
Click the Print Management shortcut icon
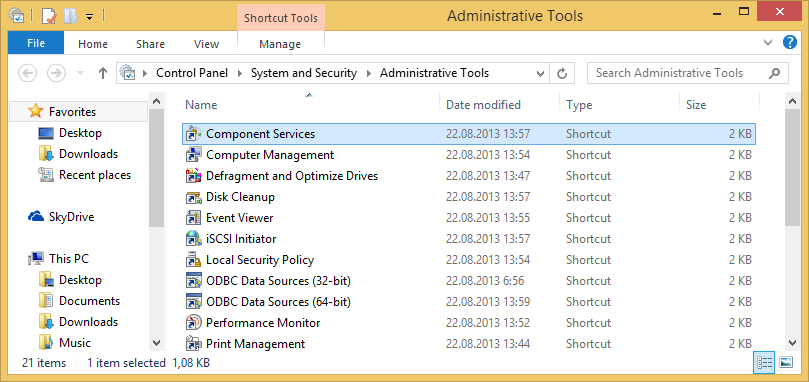pos(193,343)
